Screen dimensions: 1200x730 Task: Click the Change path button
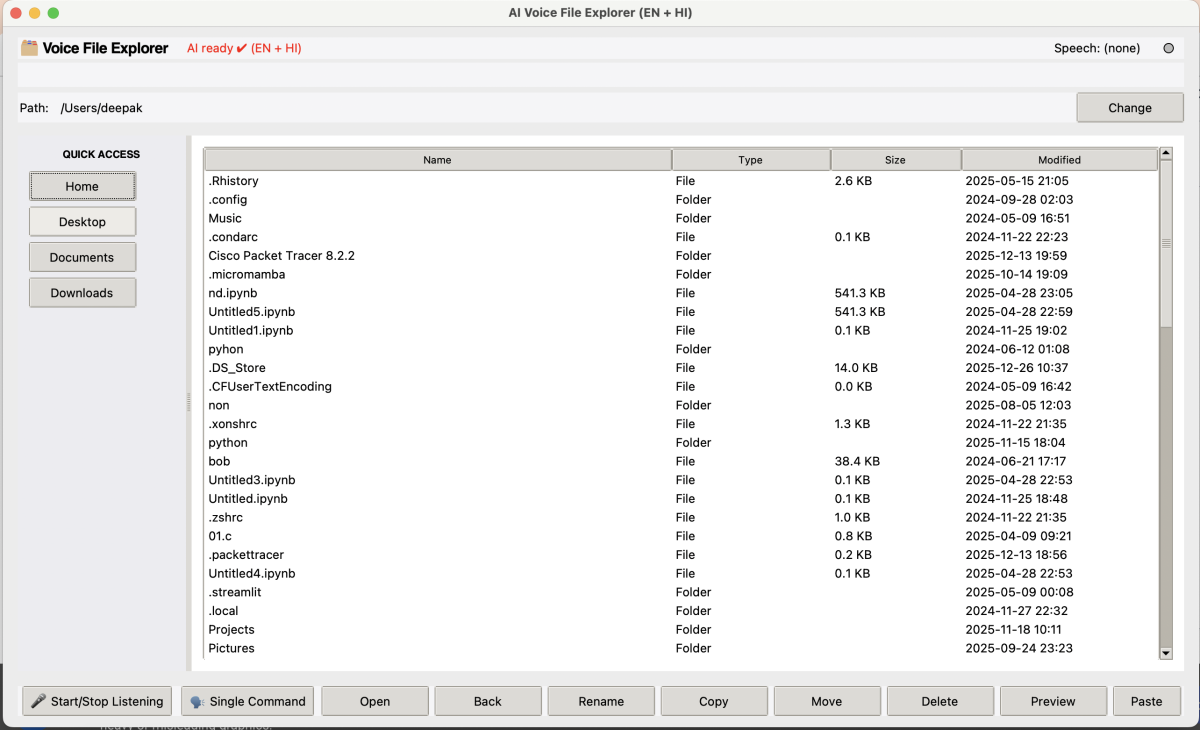1129,108
